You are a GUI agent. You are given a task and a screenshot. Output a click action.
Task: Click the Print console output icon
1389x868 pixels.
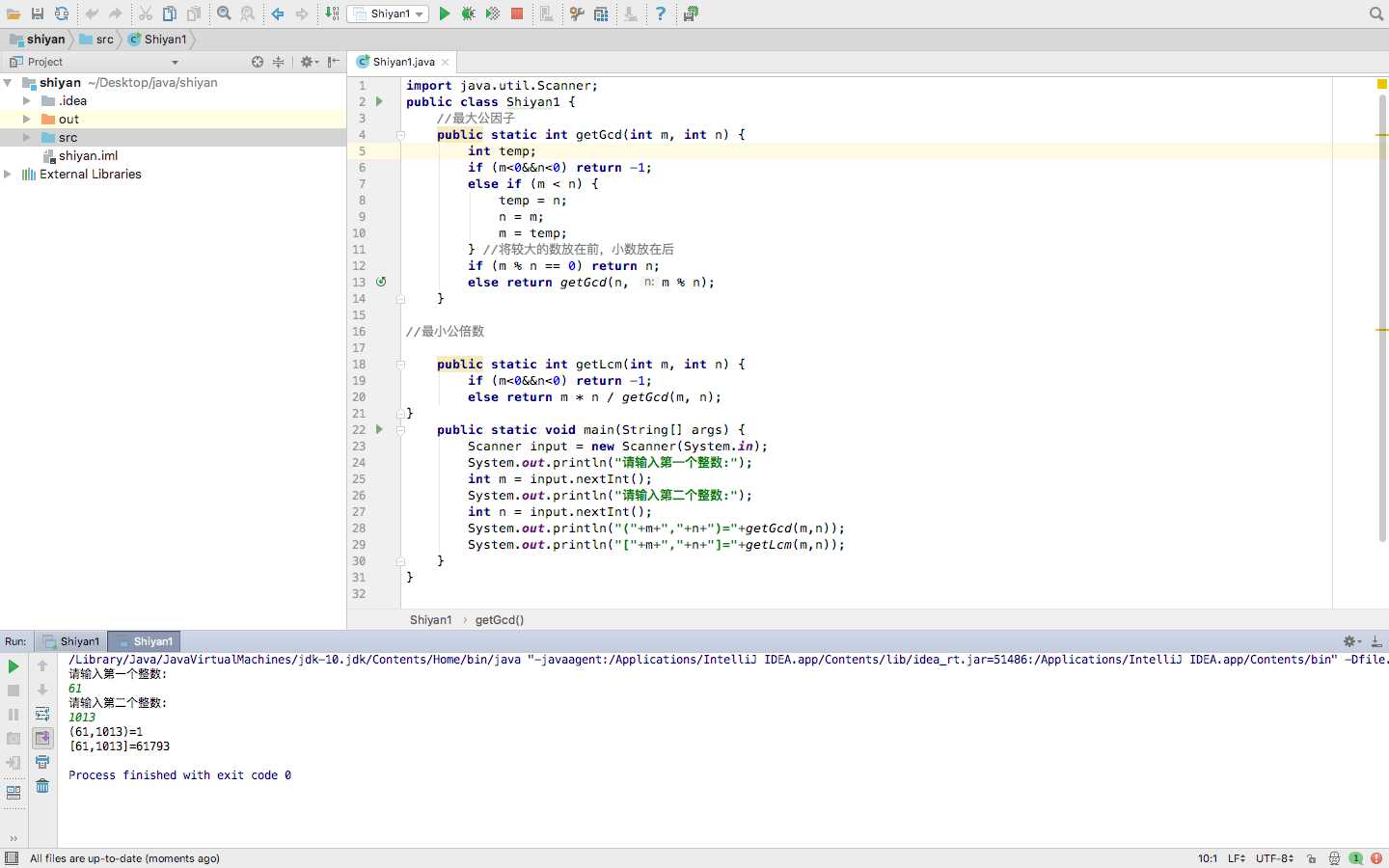[x=42, y=763]
